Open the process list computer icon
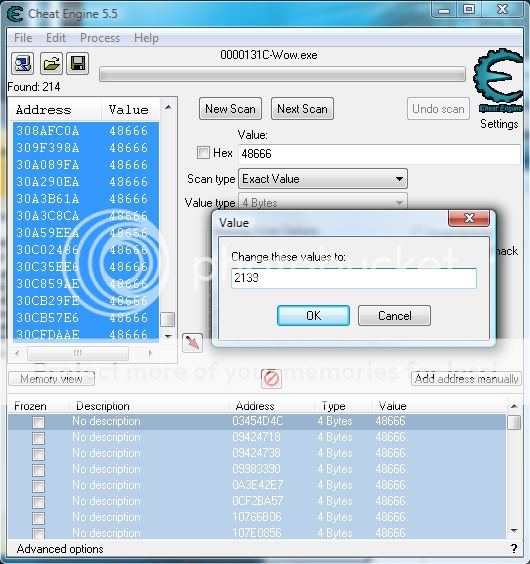Viewport: 530px width, 564px height. point(22,64)
